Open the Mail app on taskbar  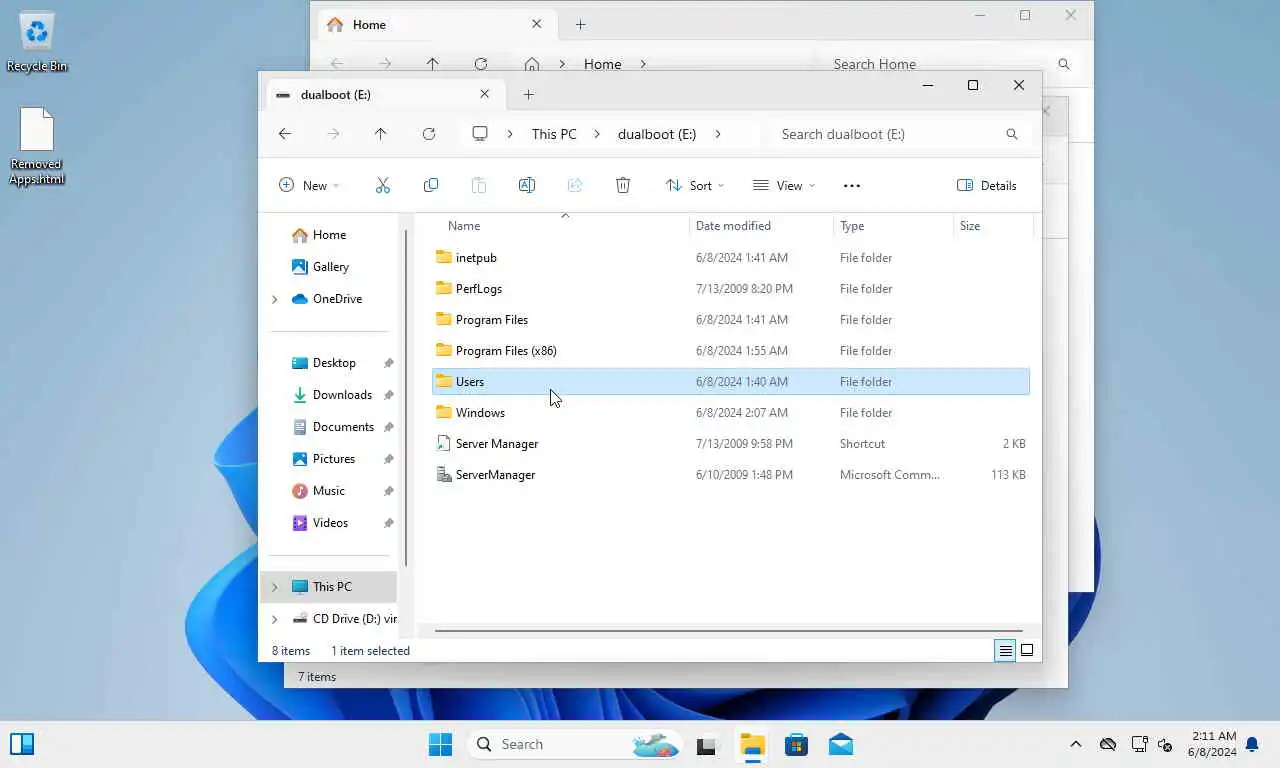point(841,744)
